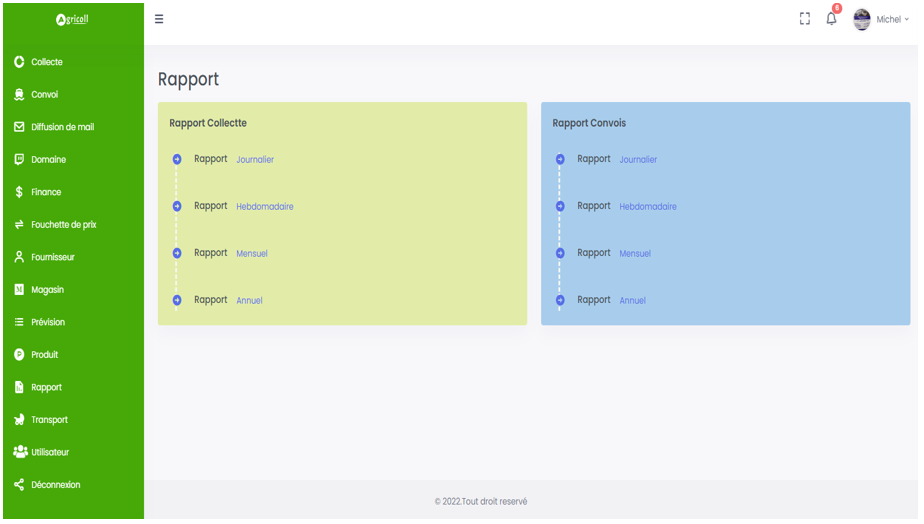Viewport: 924px width, 524px height.
Task: Click the Convoi sidebar icon
Action: pos(19,95)
